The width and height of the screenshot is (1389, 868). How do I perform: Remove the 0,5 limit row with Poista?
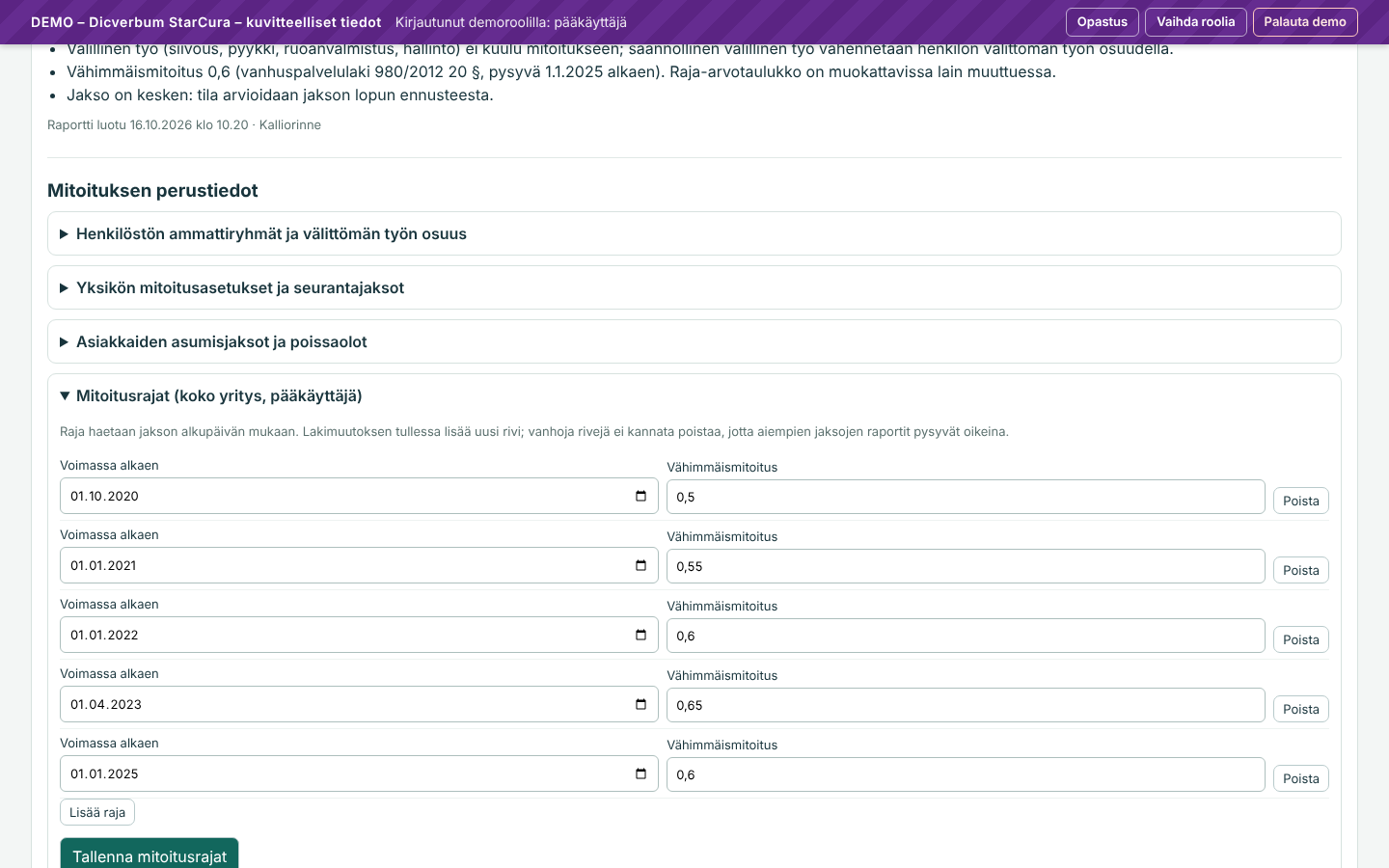[x=1300, y=501]
